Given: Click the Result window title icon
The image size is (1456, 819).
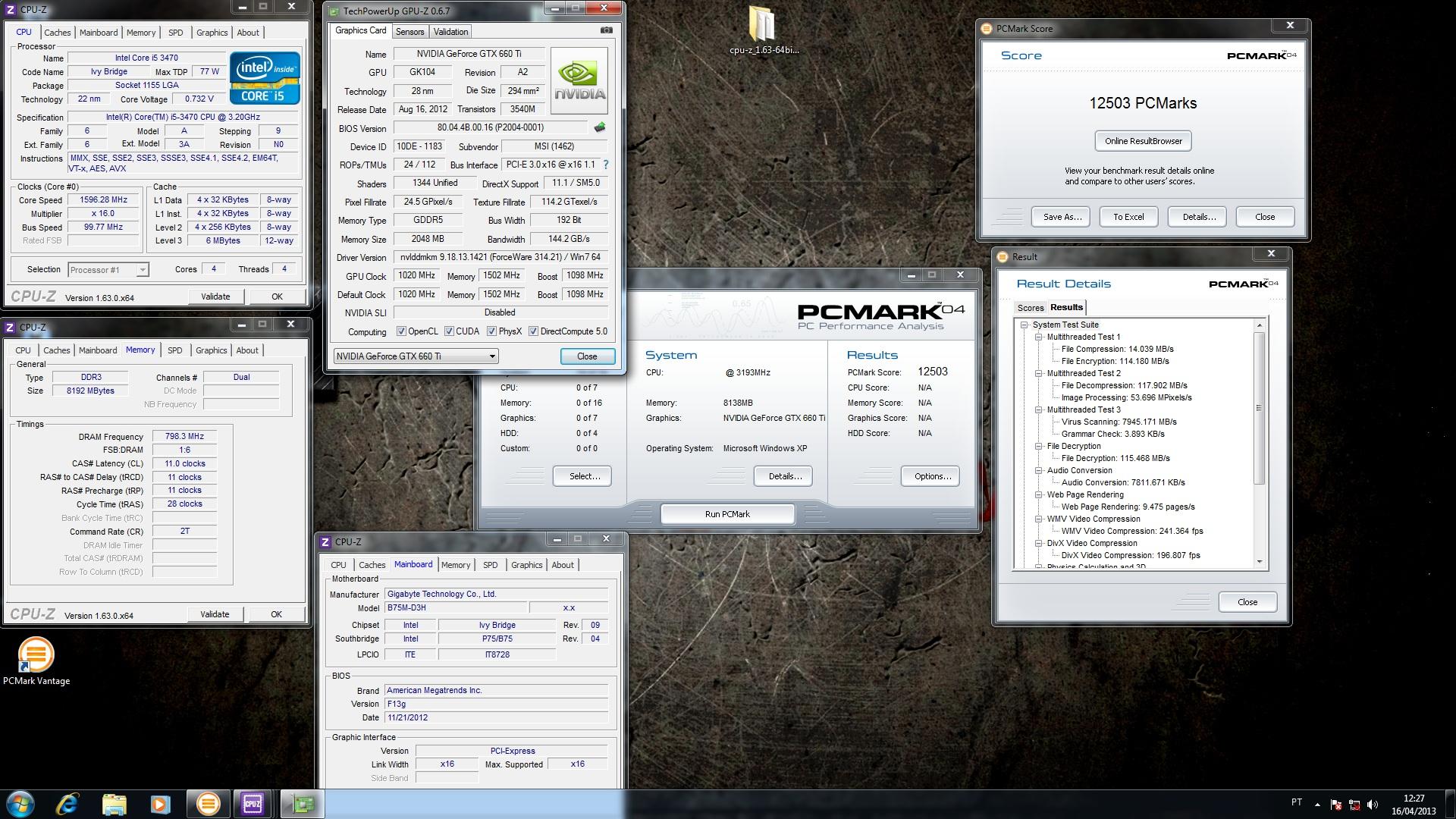Looking at the screenshot, I should click(x=1002, y=257).
